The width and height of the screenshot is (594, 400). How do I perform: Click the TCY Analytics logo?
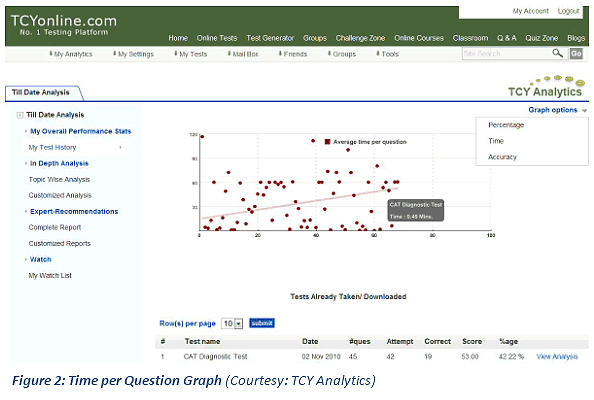click(x=546, y=87)
